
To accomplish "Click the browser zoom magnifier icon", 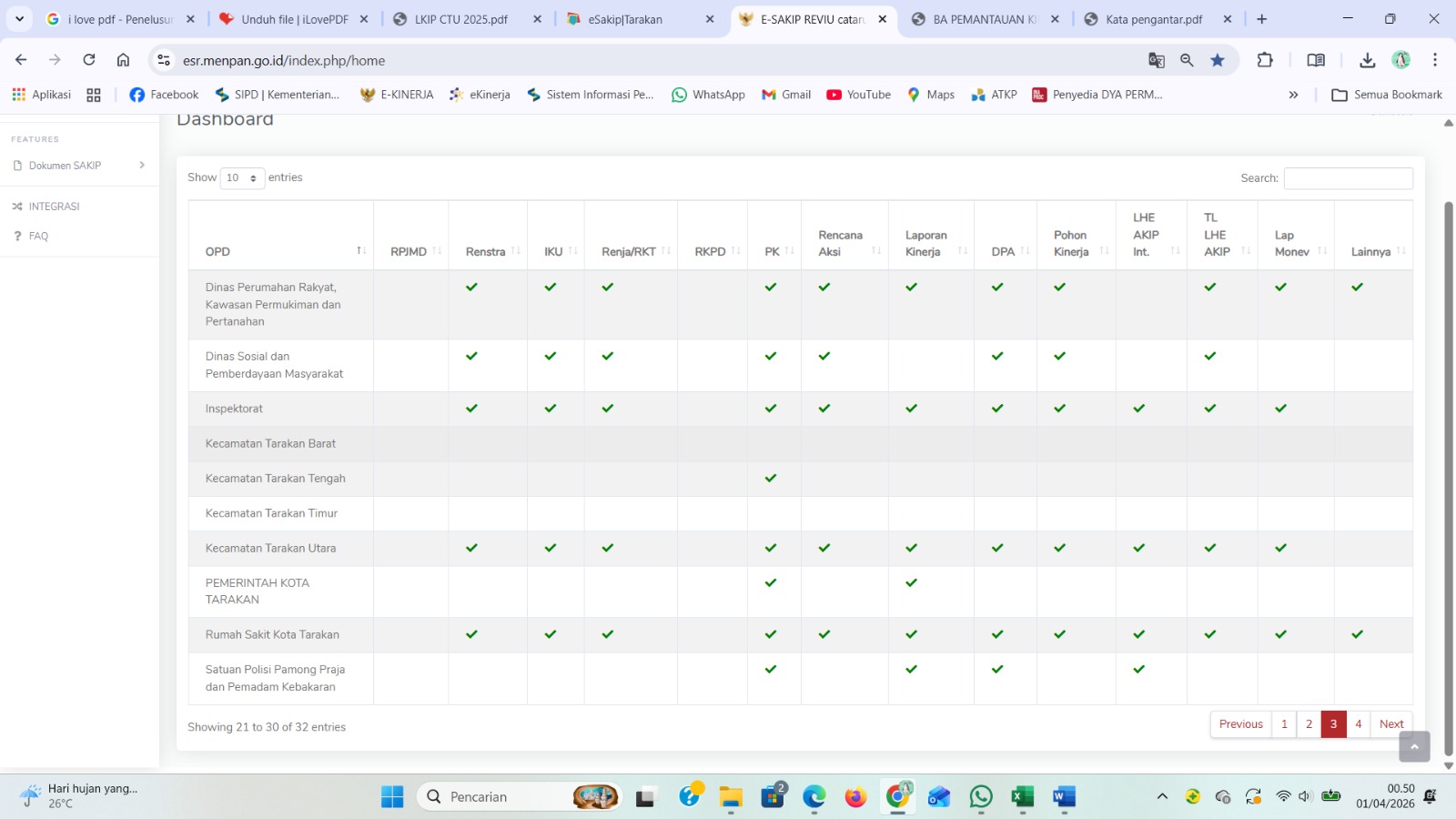I will coord(1187,60).
